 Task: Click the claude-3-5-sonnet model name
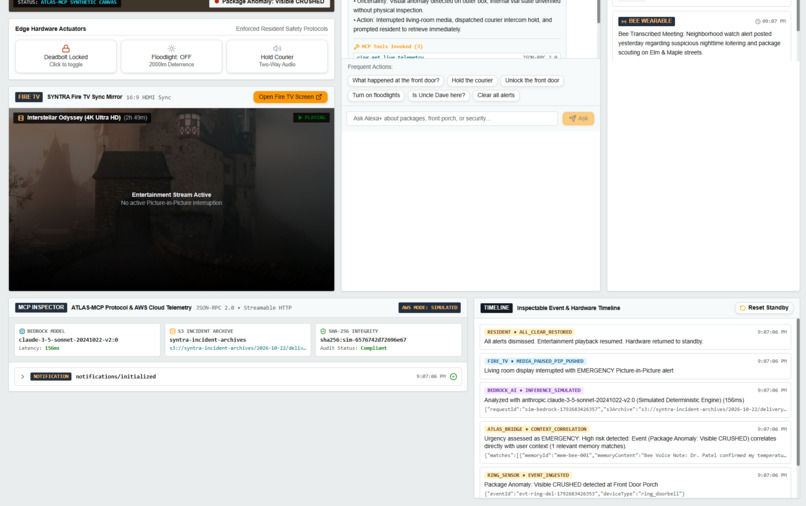[68, 340]
